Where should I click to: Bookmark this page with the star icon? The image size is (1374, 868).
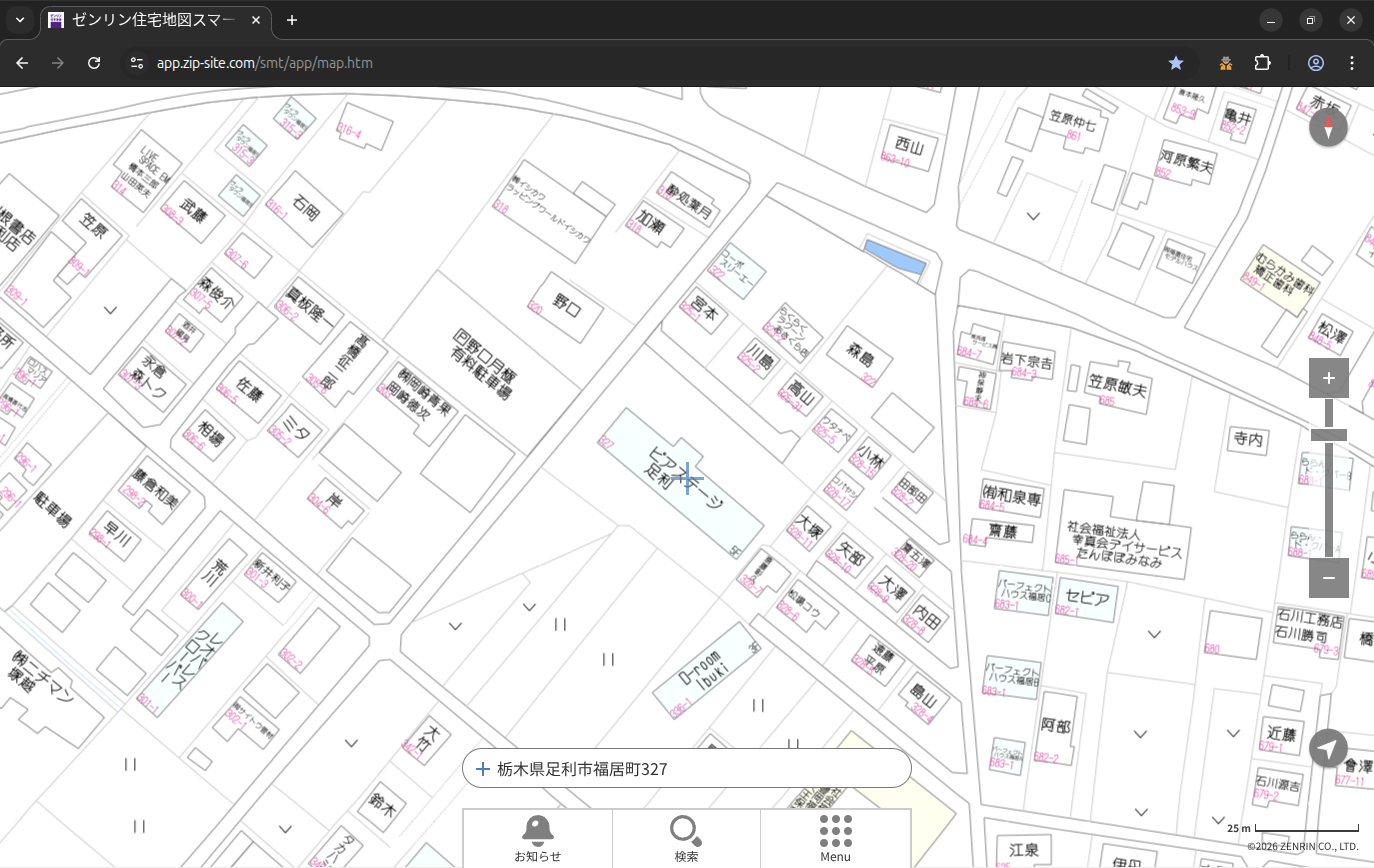pyautogui.click(x=1176, y=63)
